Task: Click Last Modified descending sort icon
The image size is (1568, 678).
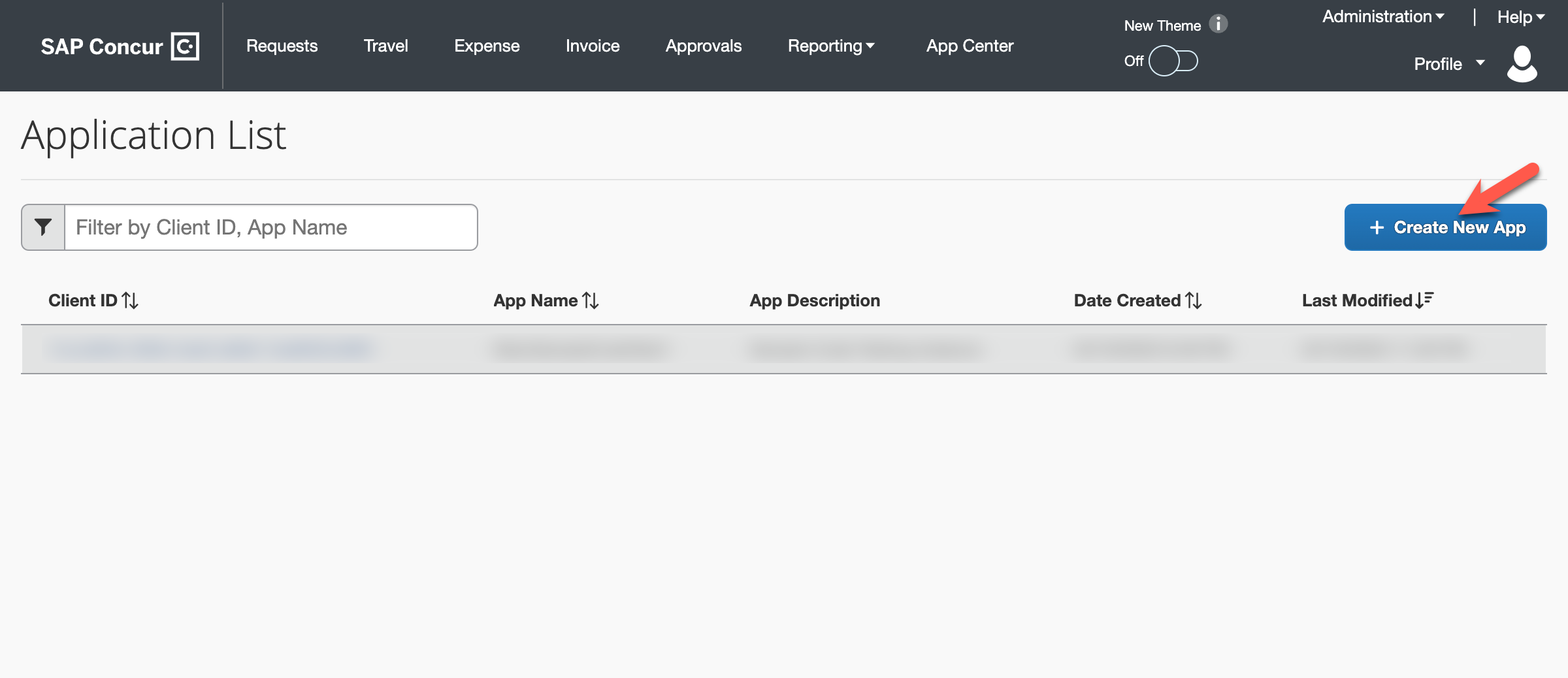Action: (1425, 300)
